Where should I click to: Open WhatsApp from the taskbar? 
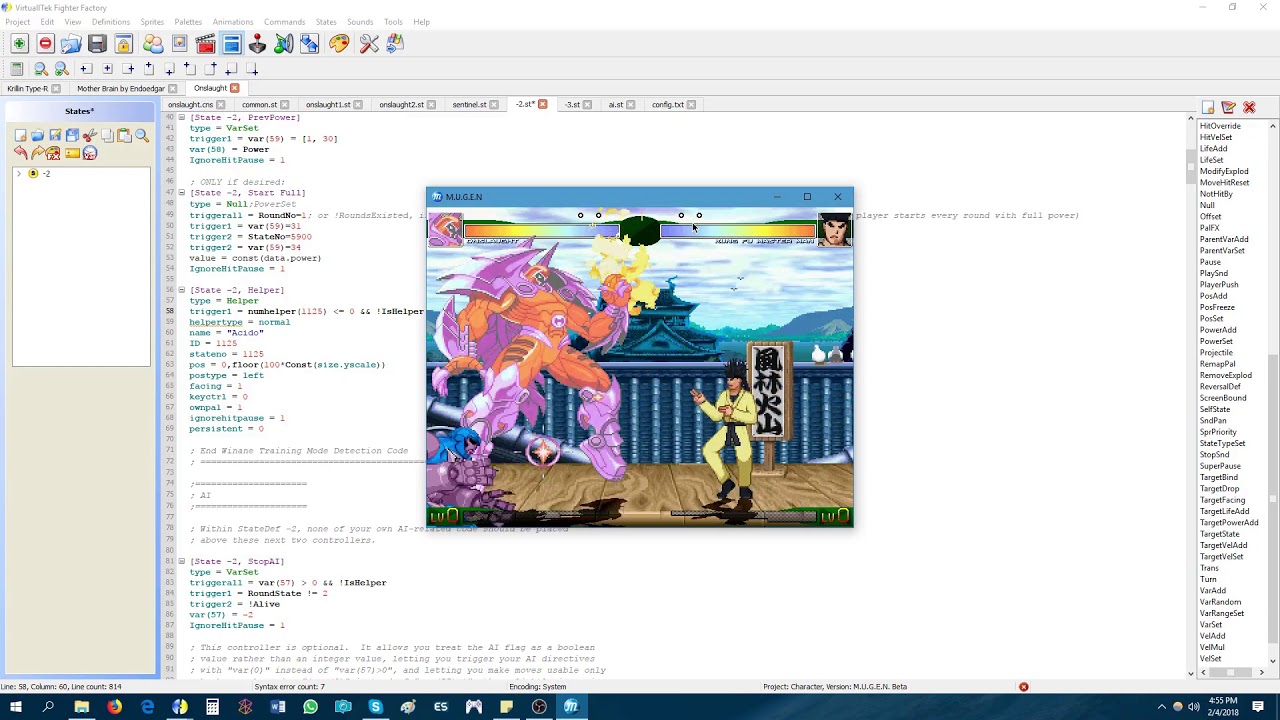[310, 707]
